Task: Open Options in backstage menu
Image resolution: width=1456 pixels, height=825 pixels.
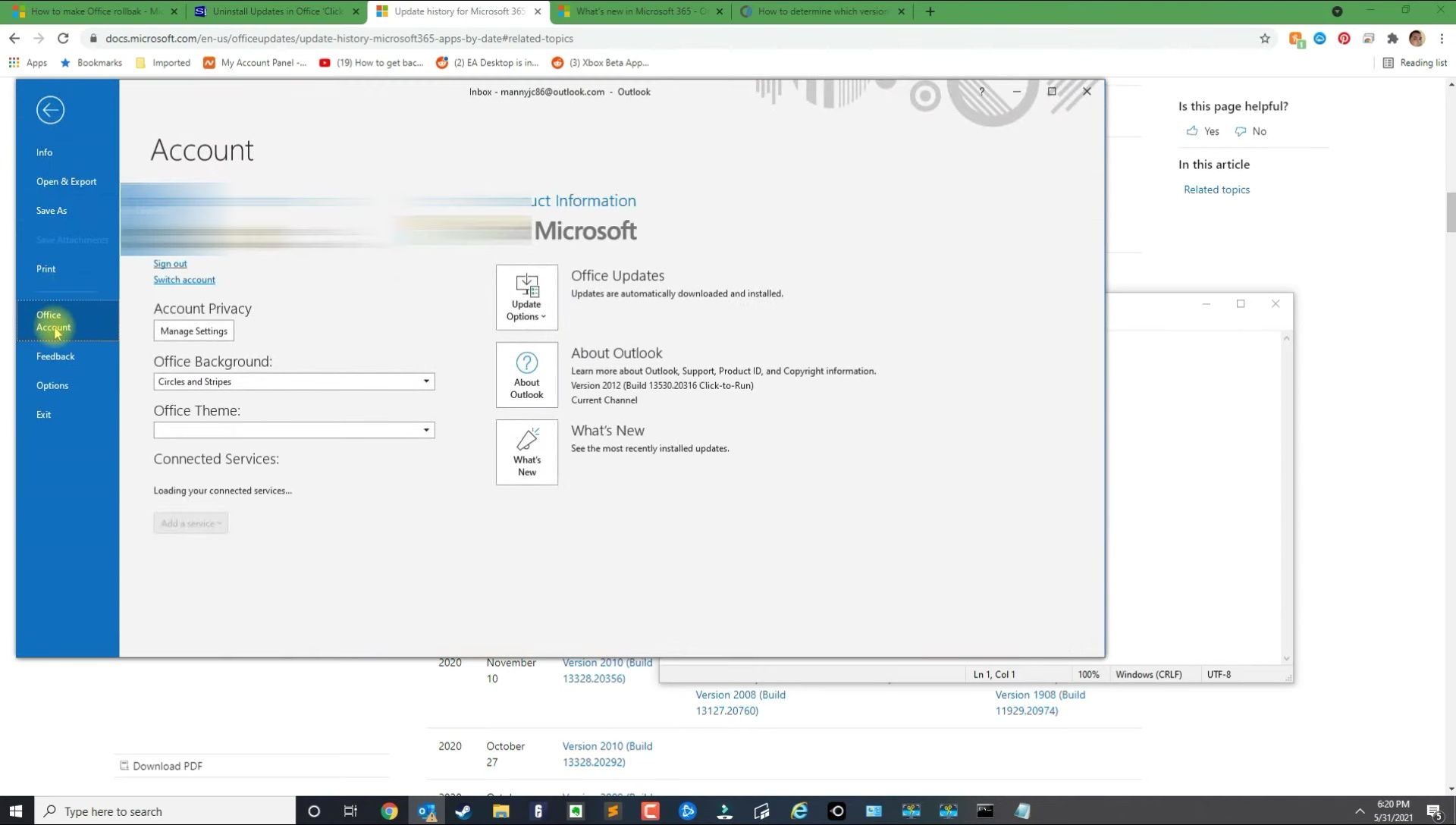Action: pos(52,385)
